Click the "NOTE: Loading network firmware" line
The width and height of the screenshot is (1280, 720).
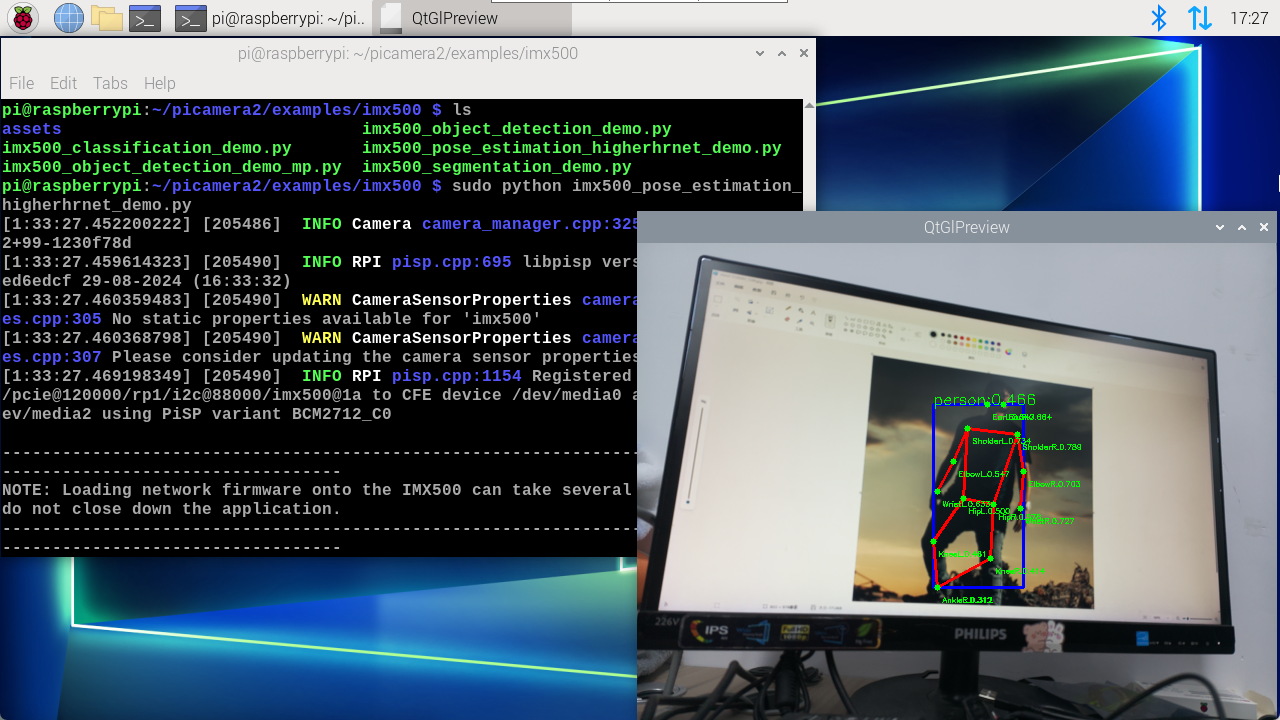click(x=318, y=490)
